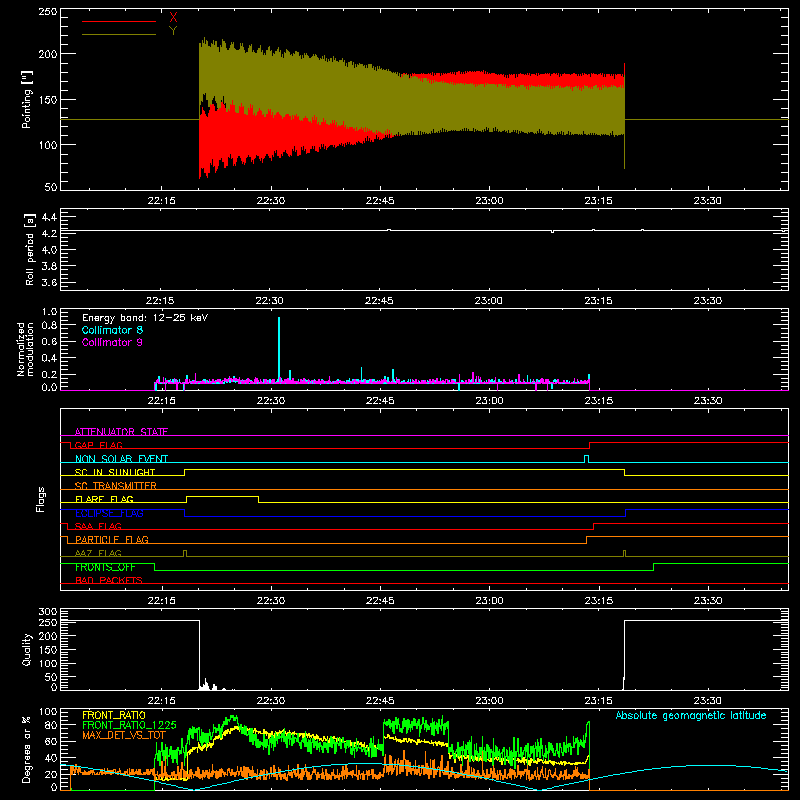Select the PARTICLE_FLAG label
Viewport: 800px width, 800px height.
[x=112, y=539]
